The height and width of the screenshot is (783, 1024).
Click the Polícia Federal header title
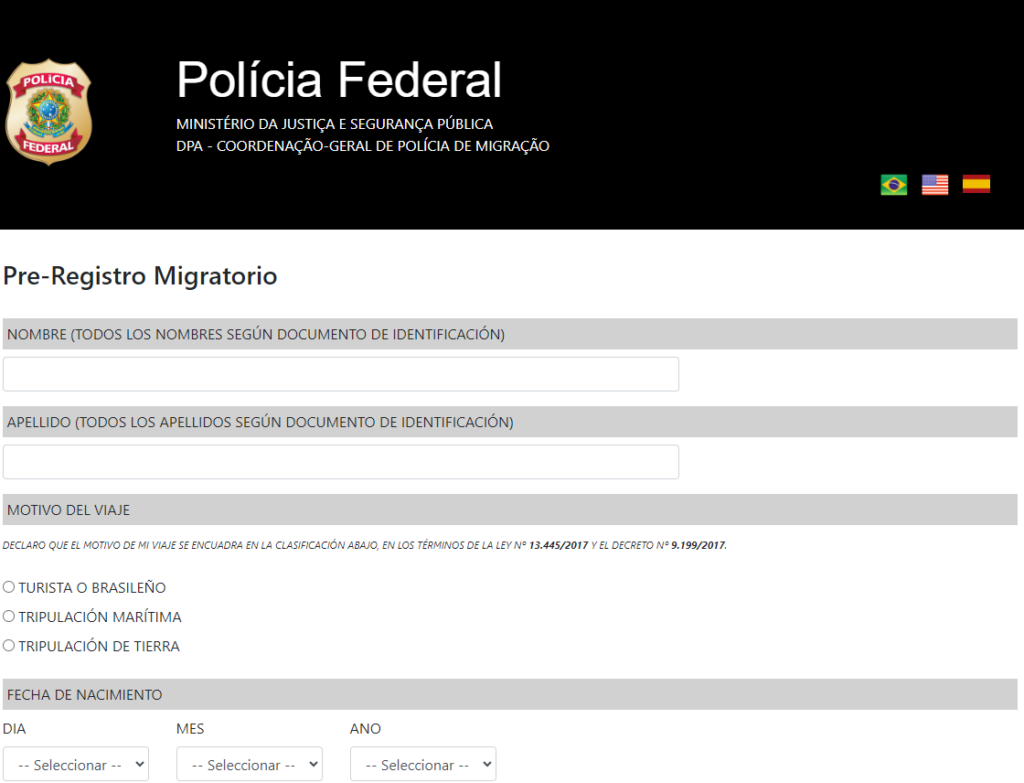point(339,80)
